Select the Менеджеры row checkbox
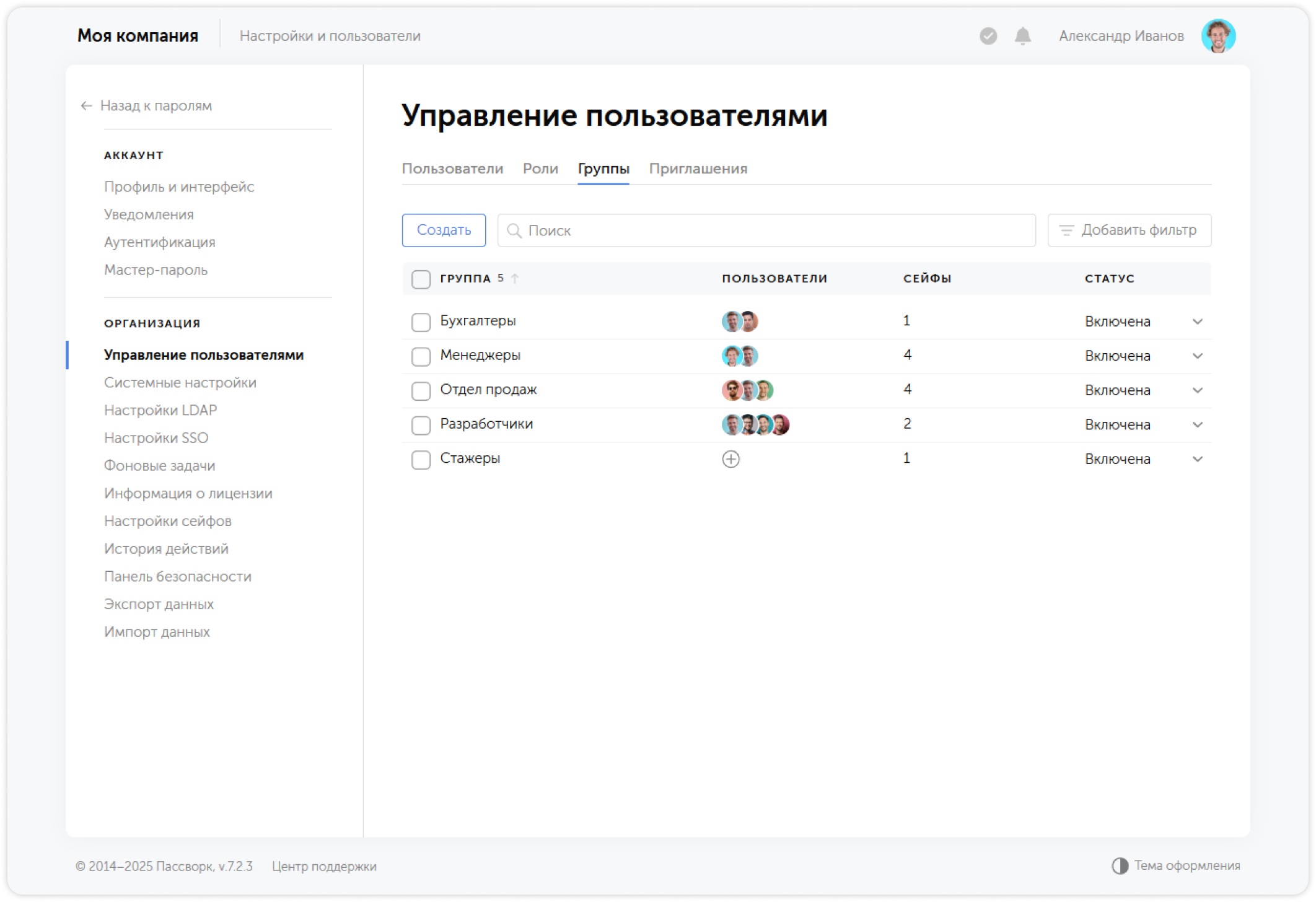The image size is (1316, 902). 420,356
